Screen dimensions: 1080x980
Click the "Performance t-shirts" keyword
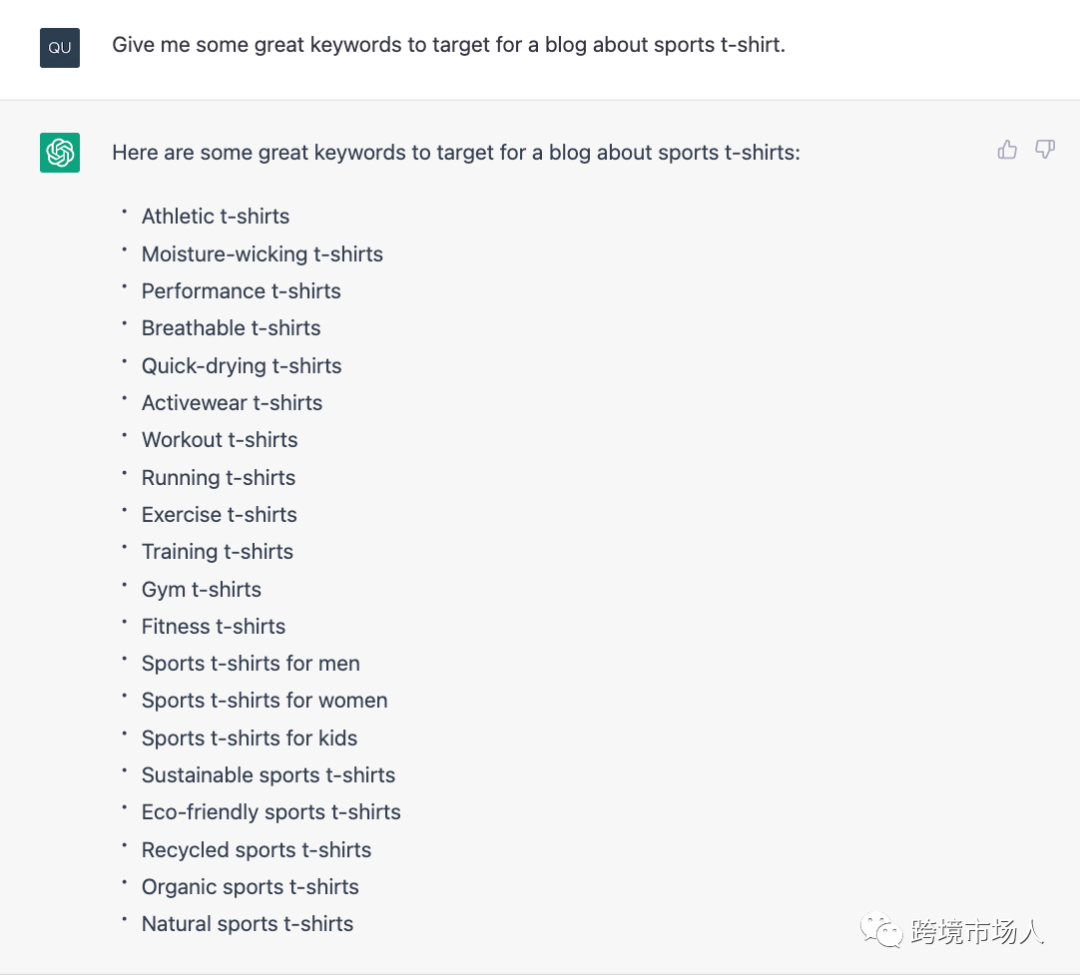[x=241, y=291]
